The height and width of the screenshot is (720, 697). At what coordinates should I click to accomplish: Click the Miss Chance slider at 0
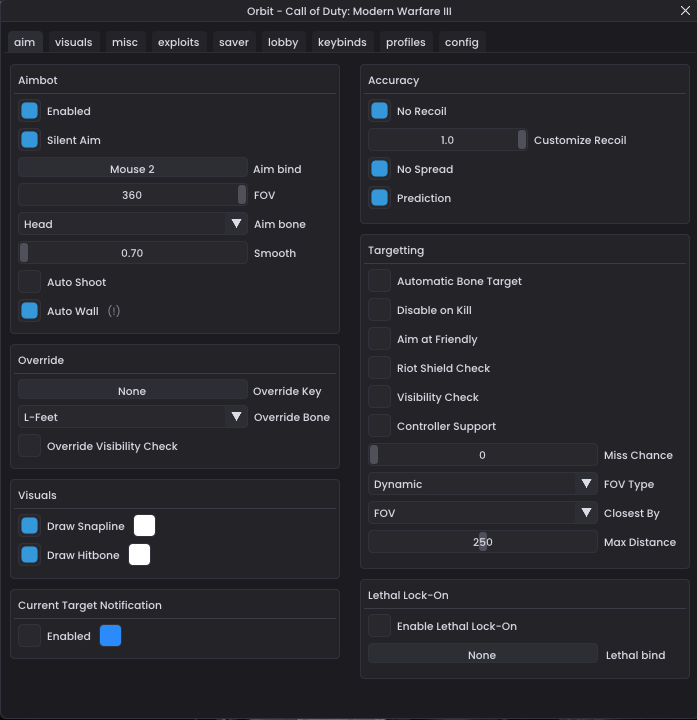tap(483, 455)
